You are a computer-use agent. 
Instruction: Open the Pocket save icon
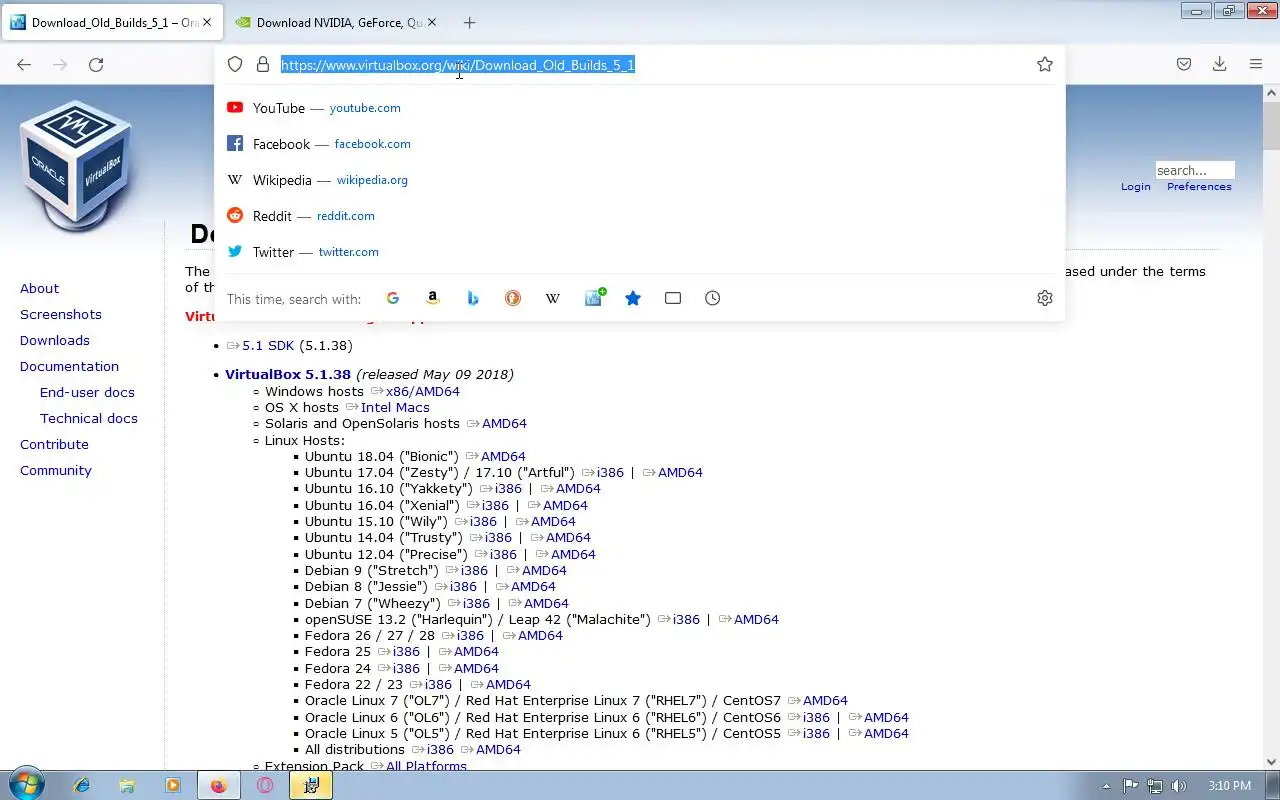tap(1184, 64)
